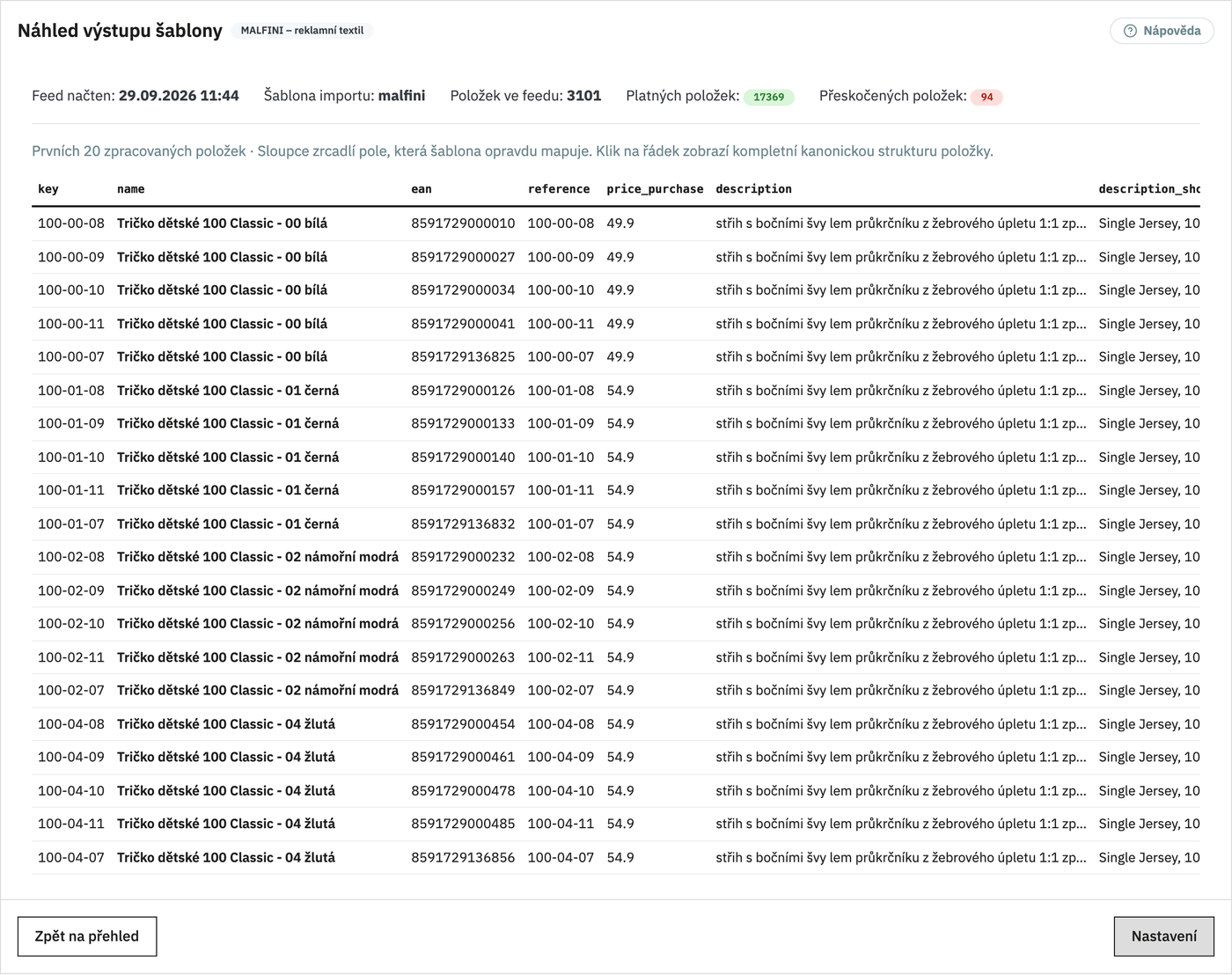
Task: Open the 100-01-08 černá product row
Action: tap(616, 391)
